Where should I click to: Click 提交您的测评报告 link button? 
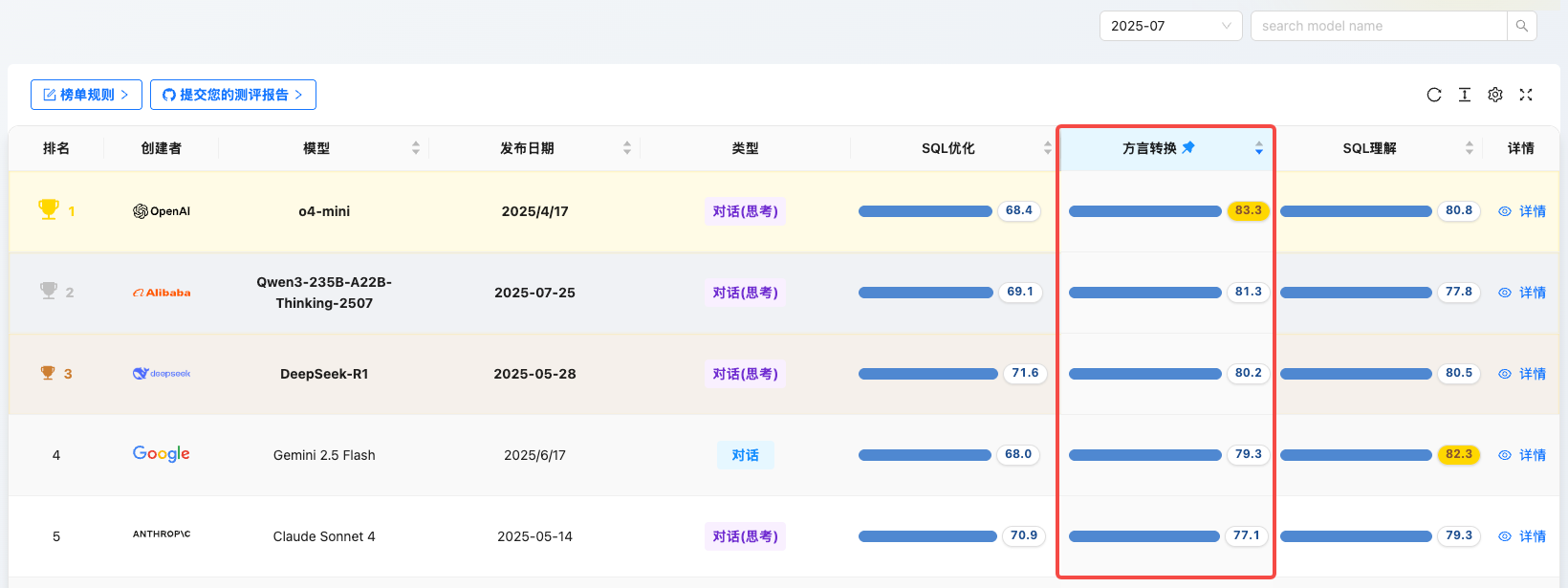233,95
